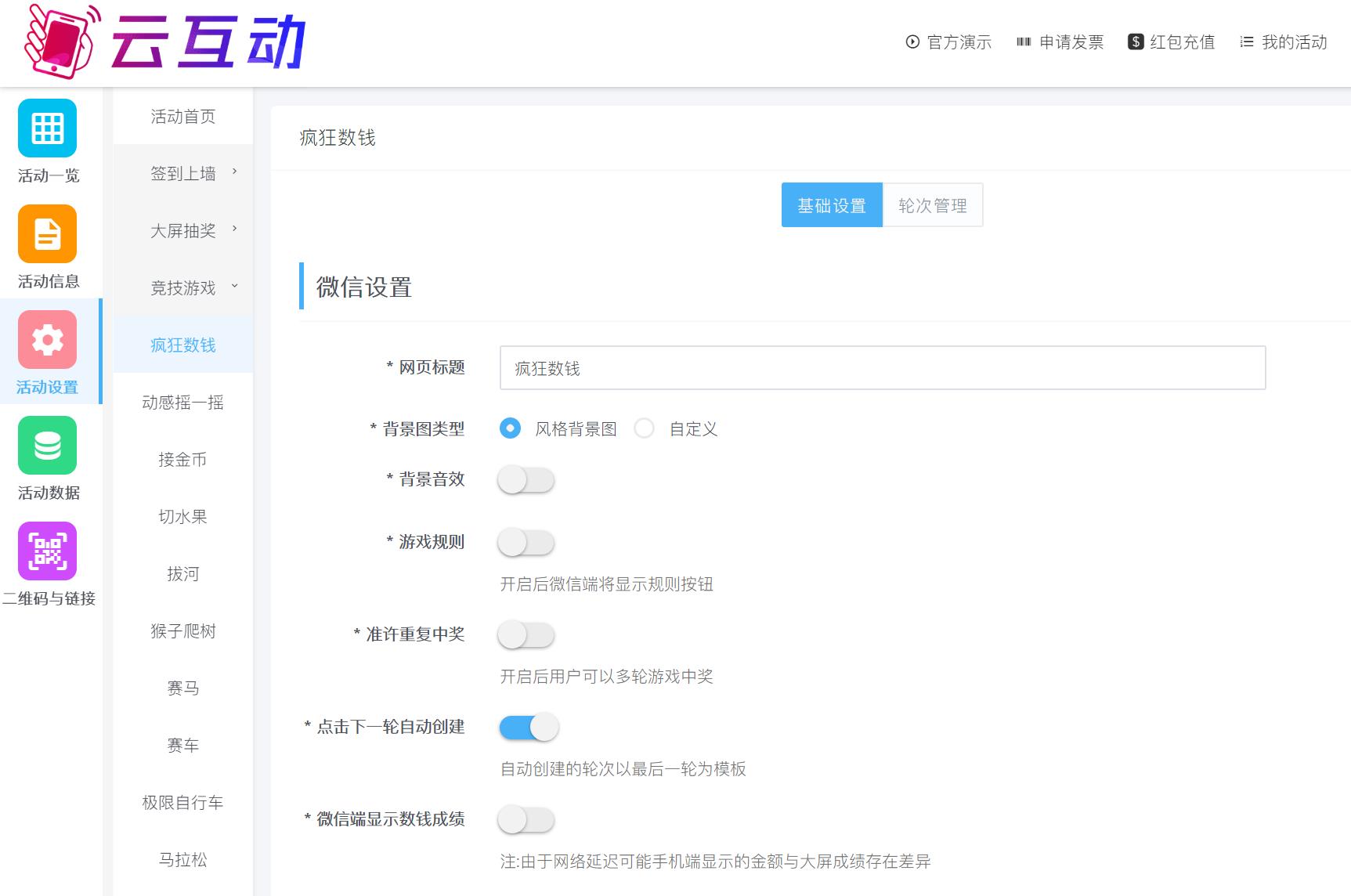This screenshot has height=896, width=1351.
Task: Click the 活动设置 sidebar label
Action: (48, 387)
